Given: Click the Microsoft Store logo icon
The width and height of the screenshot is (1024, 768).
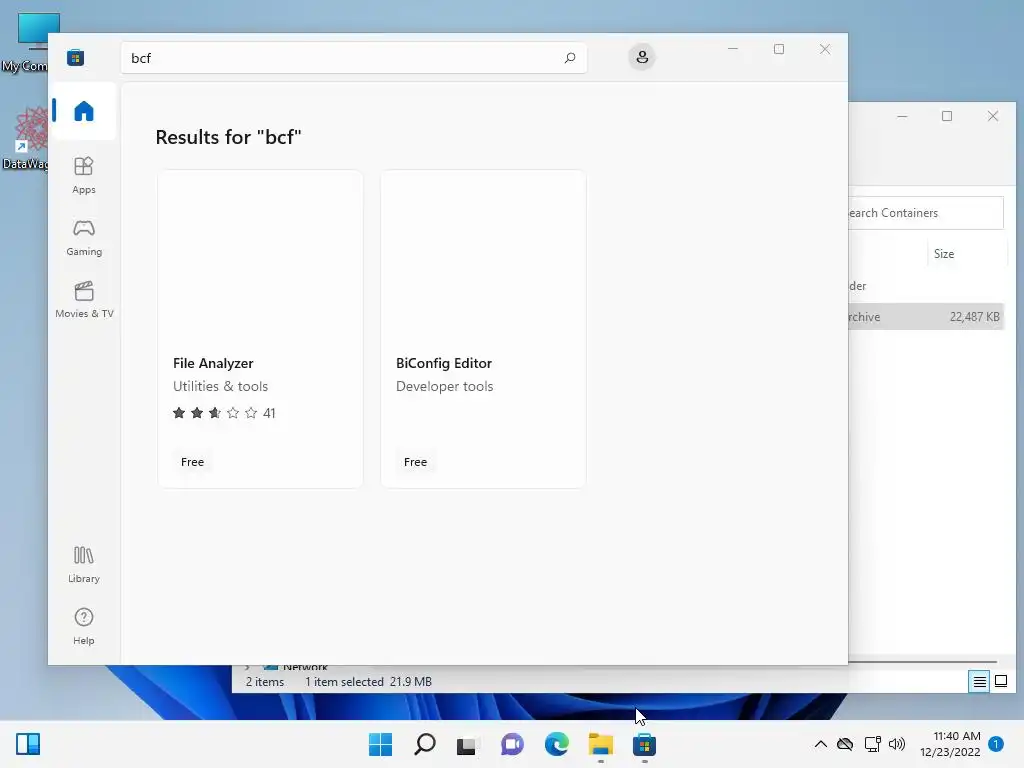Looking at the screenshot, I should (x=75, y=57).
